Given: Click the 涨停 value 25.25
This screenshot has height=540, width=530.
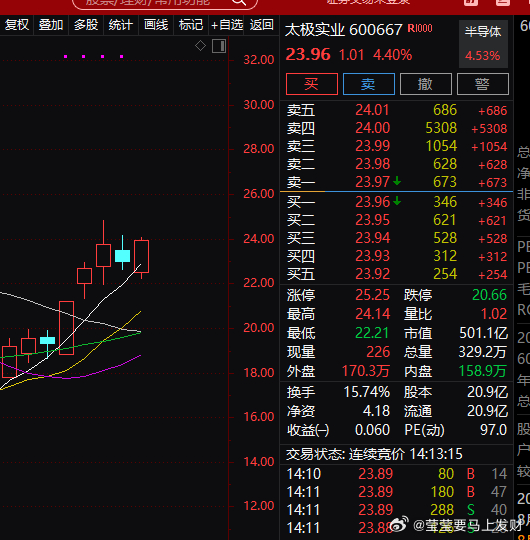Looking at the screenshot, I should 372,295.
